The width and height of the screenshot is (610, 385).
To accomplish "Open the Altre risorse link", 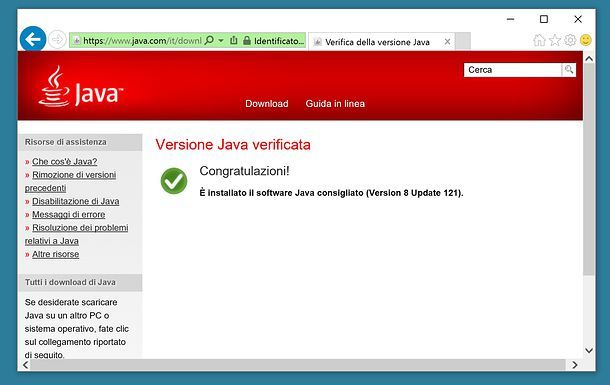I will (x=56, y=254).
